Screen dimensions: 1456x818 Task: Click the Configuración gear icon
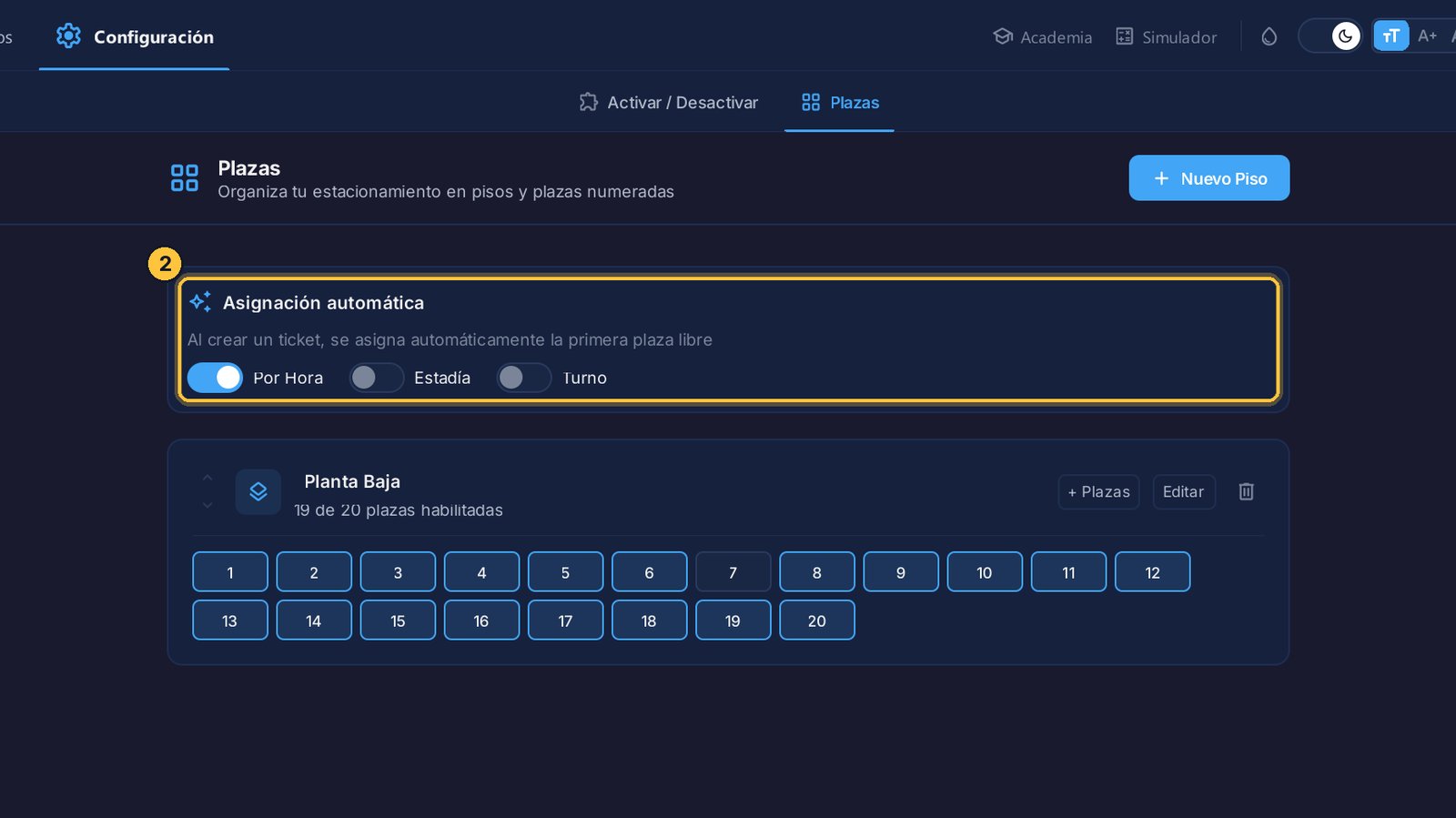(x=68, y=36)
